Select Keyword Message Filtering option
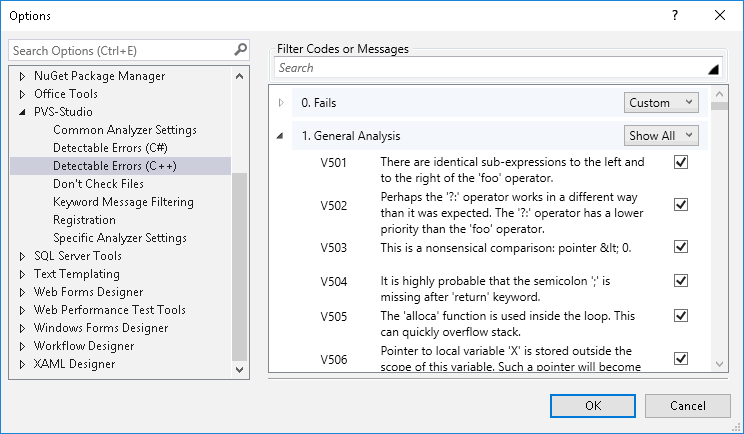This screenshot has height=434, width=744. tap(123, 202)
